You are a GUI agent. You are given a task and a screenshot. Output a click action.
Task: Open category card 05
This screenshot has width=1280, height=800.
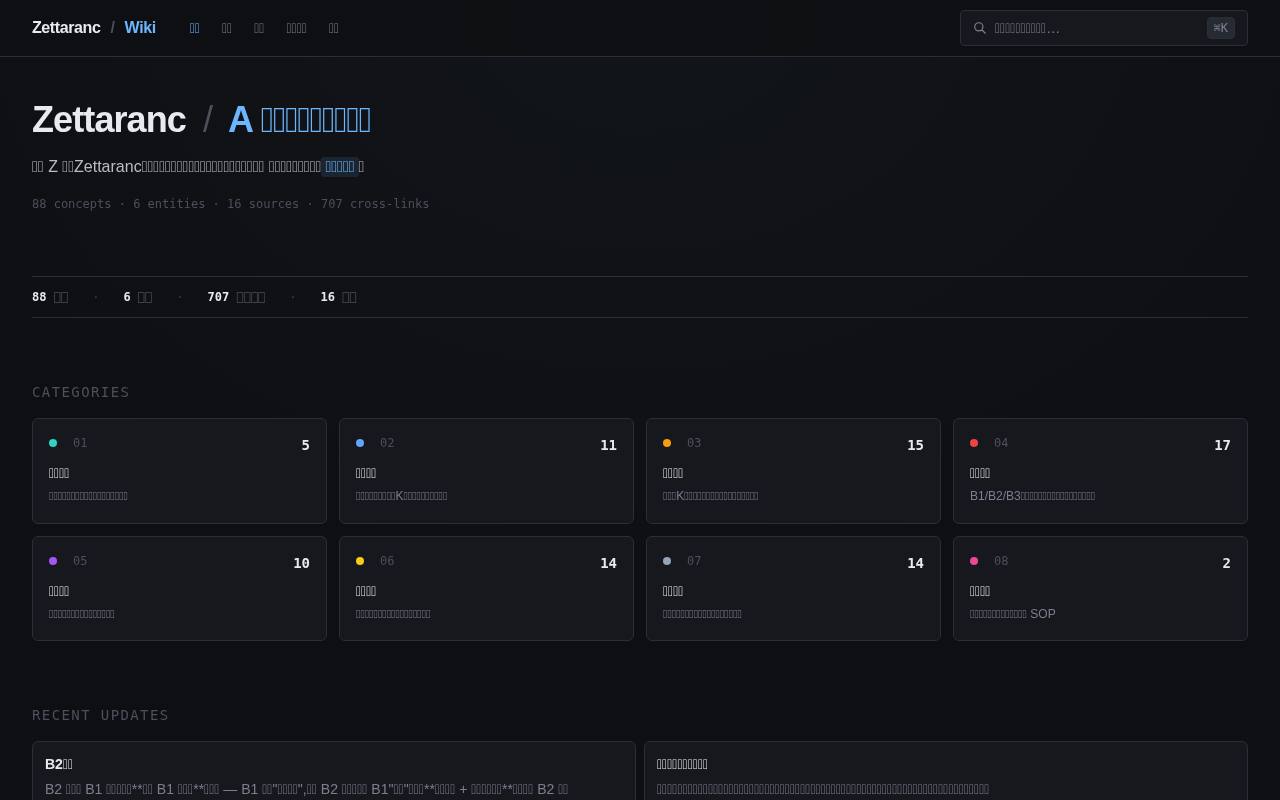pyautogui.click(x=179, y=589)
